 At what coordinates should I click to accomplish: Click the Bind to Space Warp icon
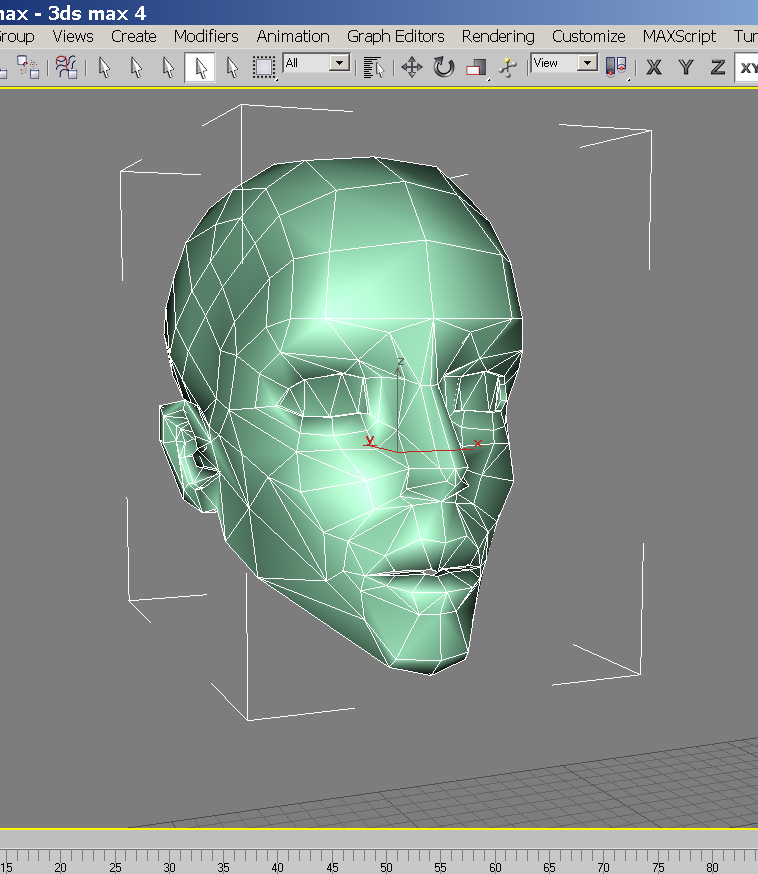click(66, 67)
